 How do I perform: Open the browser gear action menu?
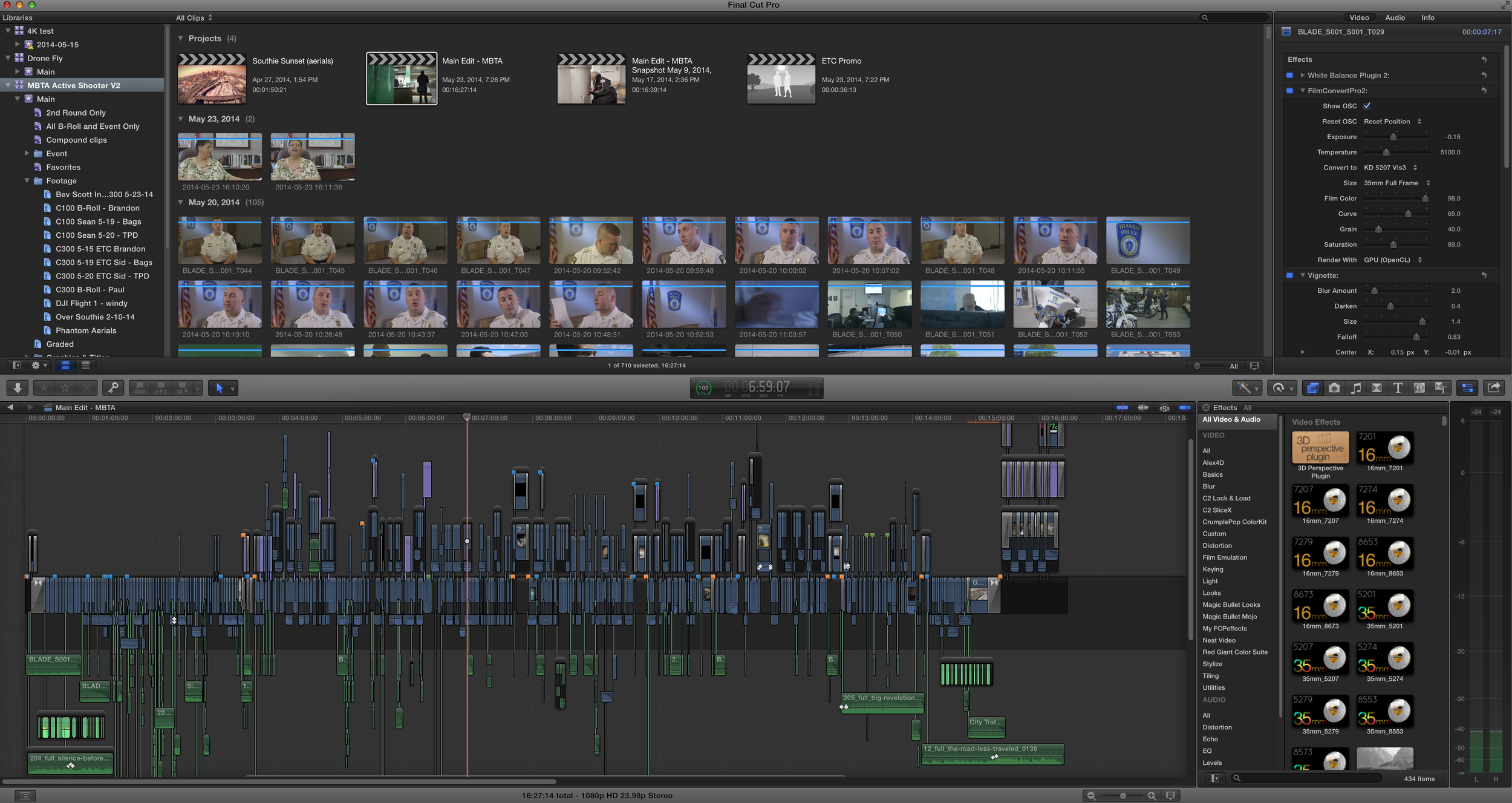pos(39,365)
